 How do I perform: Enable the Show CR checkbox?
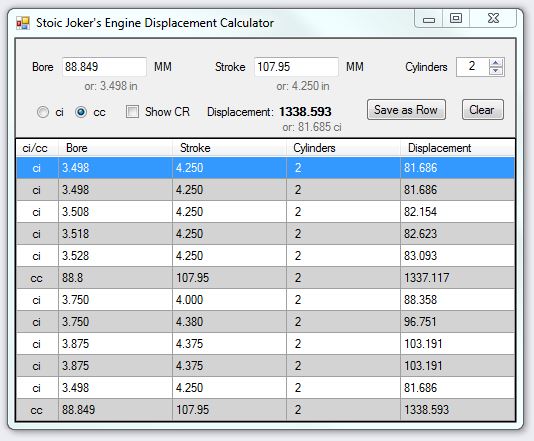point(132,111)
